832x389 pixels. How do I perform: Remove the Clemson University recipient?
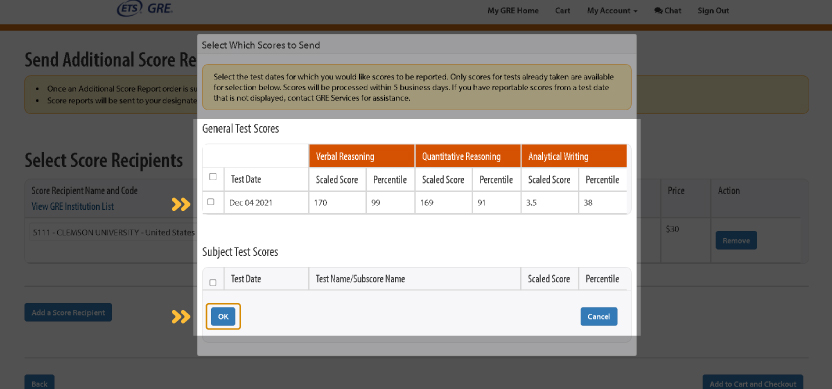click(736, 240)
